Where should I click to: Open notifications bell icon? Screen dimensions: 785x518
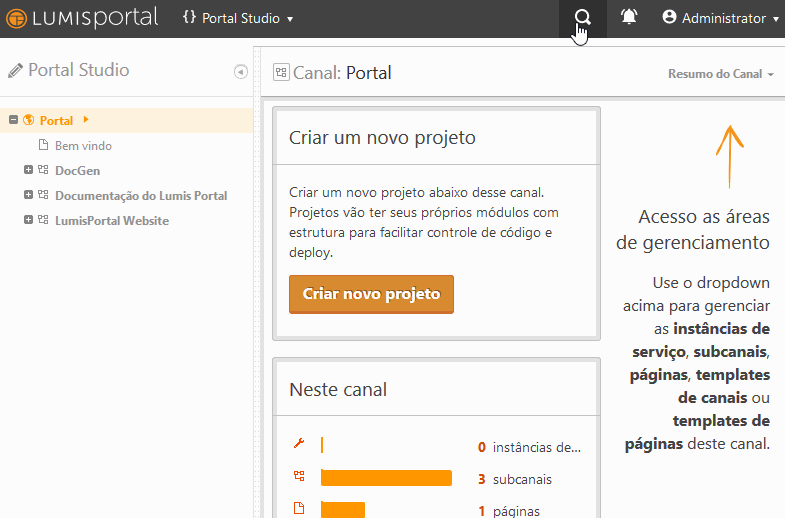point(629,18)
